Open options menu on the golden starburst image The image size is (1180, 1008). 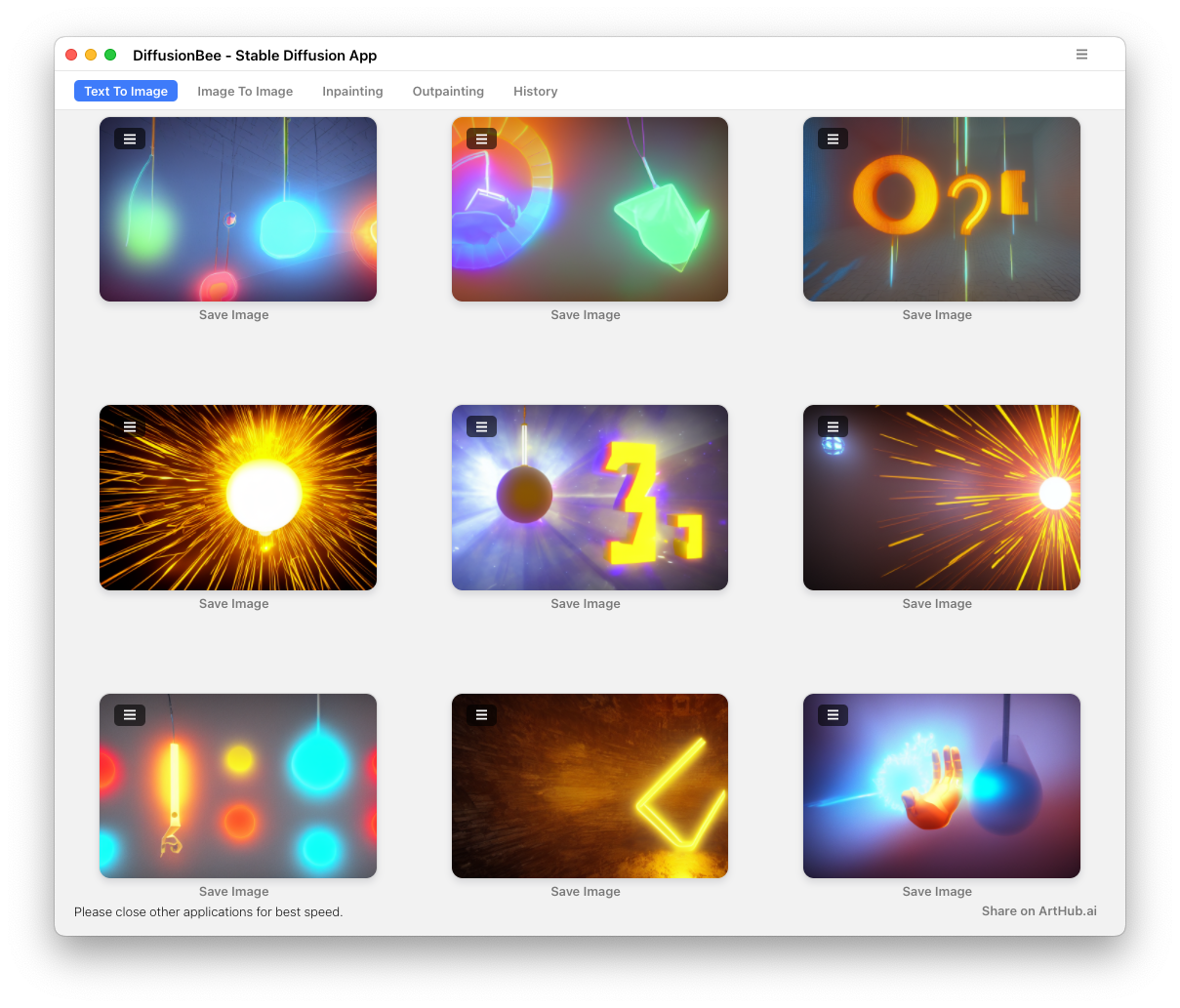point(130,426)
